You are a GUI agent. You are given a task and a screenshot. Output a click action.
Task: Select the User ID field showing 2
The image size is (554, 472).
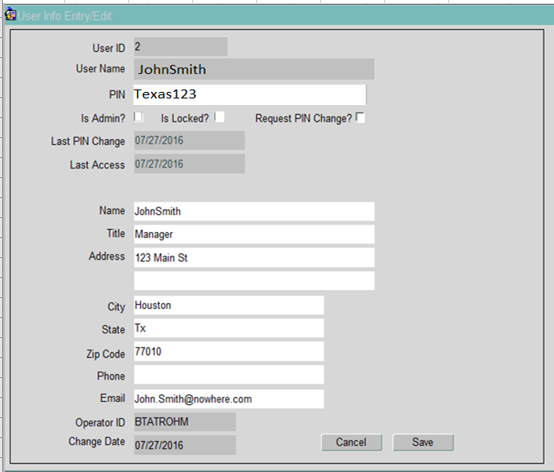181,47
